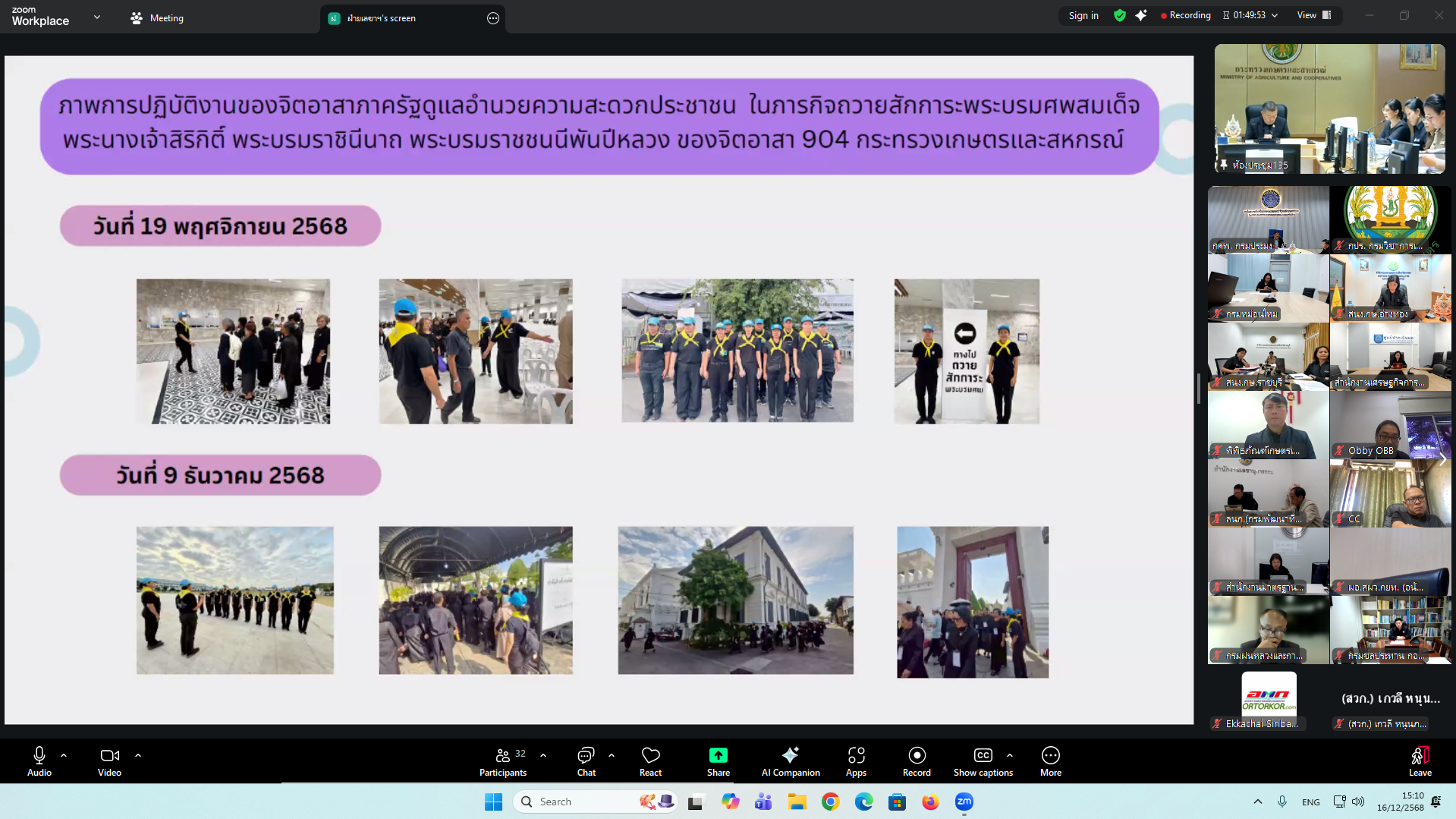Toggle microphone Audio mute
1456x819 pixels.
point(39,761)
